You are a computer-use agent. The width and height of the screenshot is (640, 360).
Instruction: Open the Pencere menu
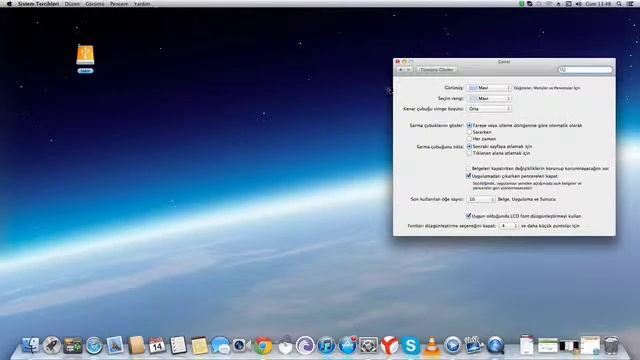(x=119, y=4)
